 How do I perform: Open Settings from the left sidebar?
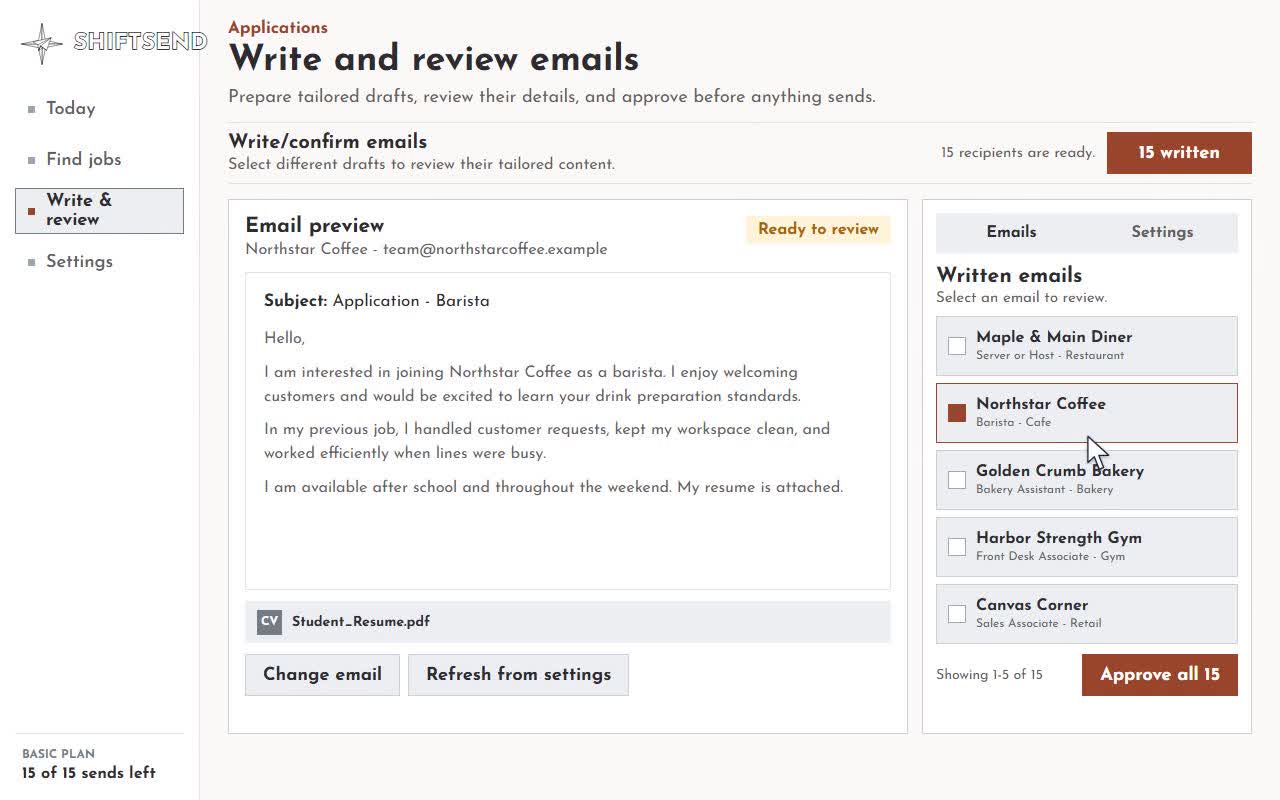[79, 261]
